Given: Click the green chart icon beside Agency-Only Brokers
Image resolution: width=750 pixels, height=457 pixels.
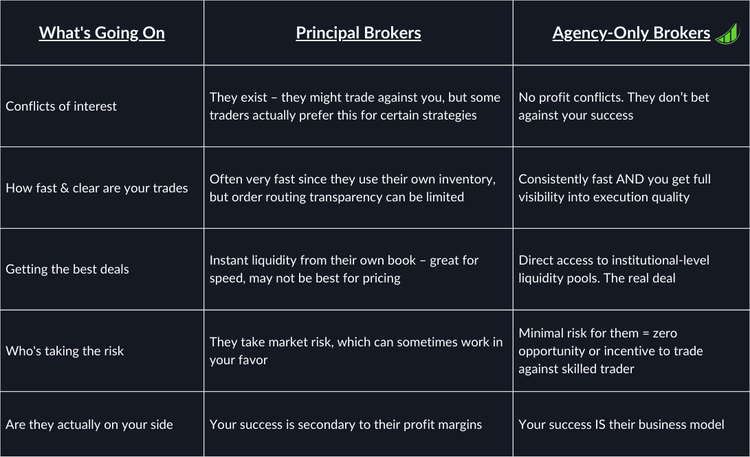Looking at the screenshot, I should click(x=725, y=33).
